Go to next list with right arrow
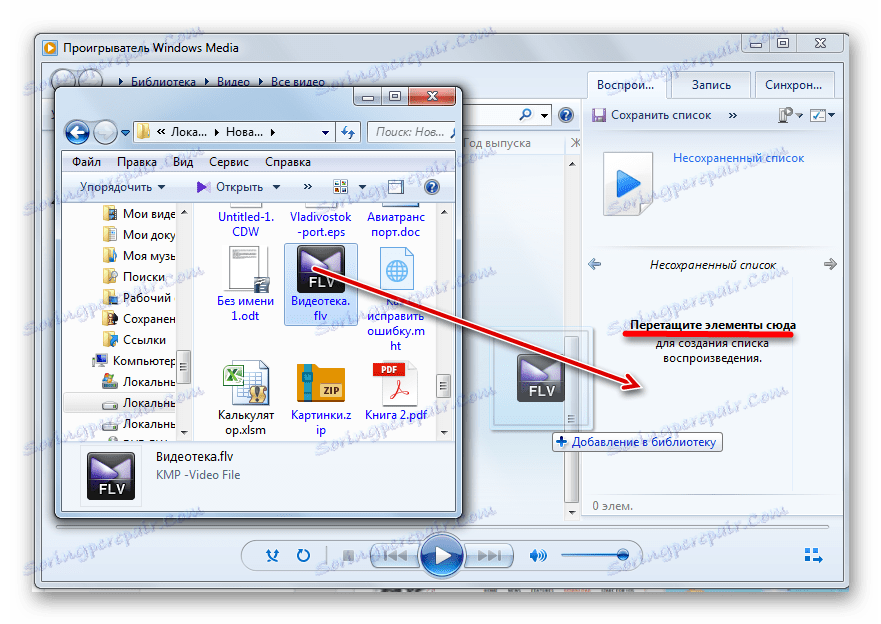The width and height of the screenshot is (881, 624). [830, 264]
